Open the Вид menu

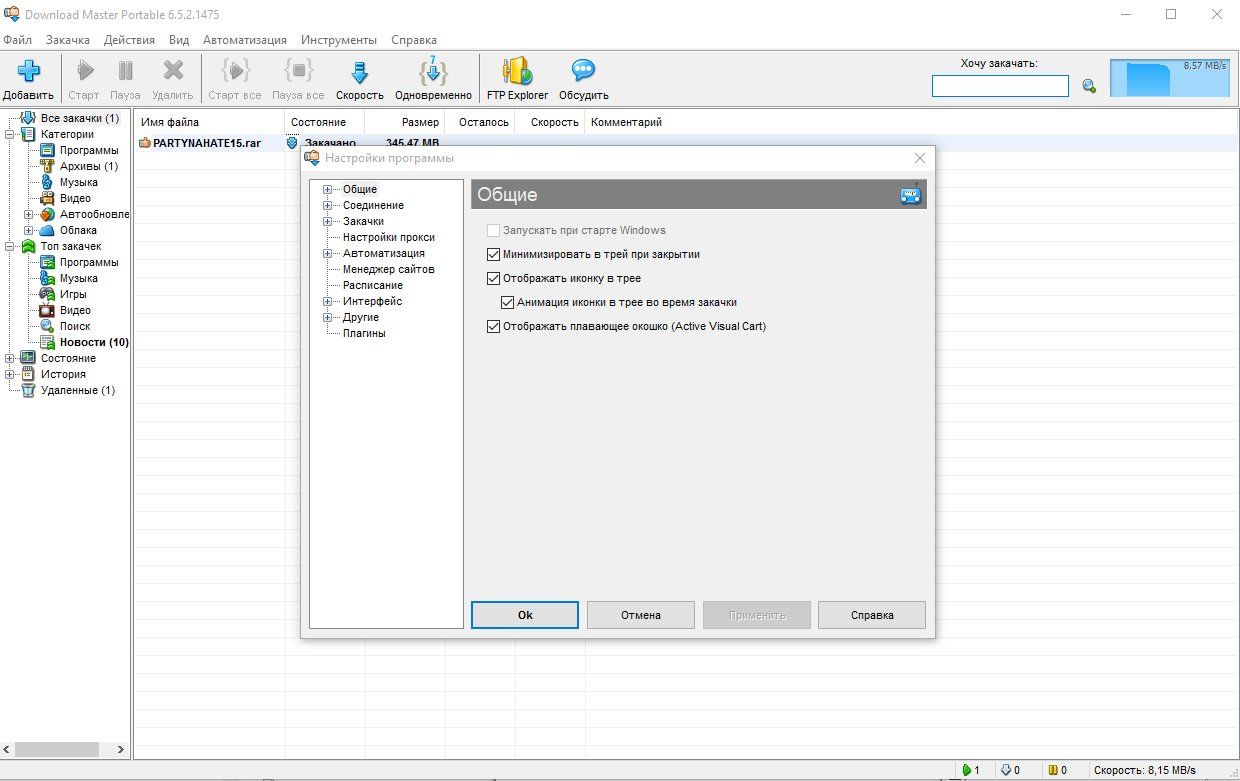pyautogui.click(x=179, y=40)
